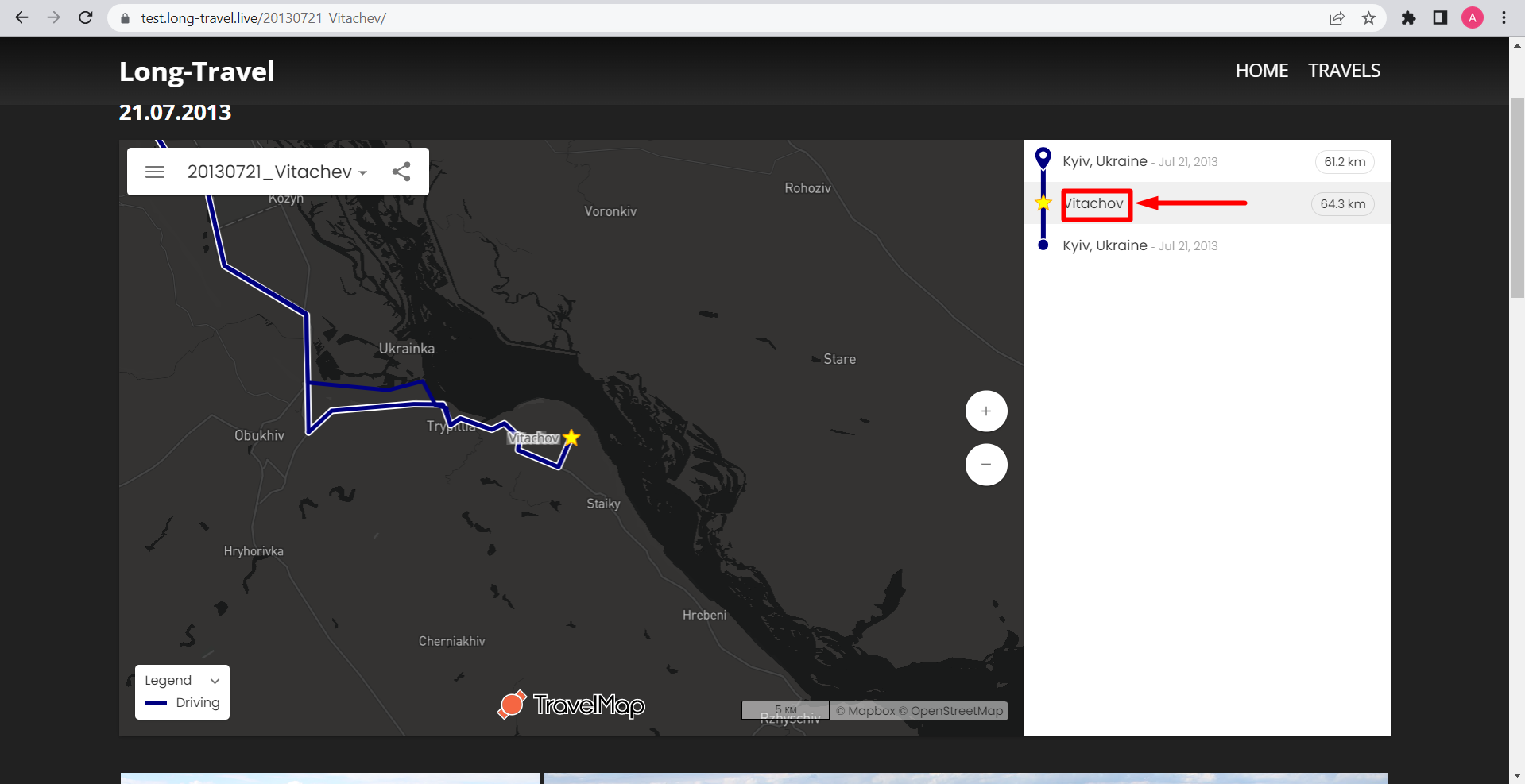Click the Ukrainka label on the map
The height and width of the screenshot is (784, 1525).
[x=407, y=349]
